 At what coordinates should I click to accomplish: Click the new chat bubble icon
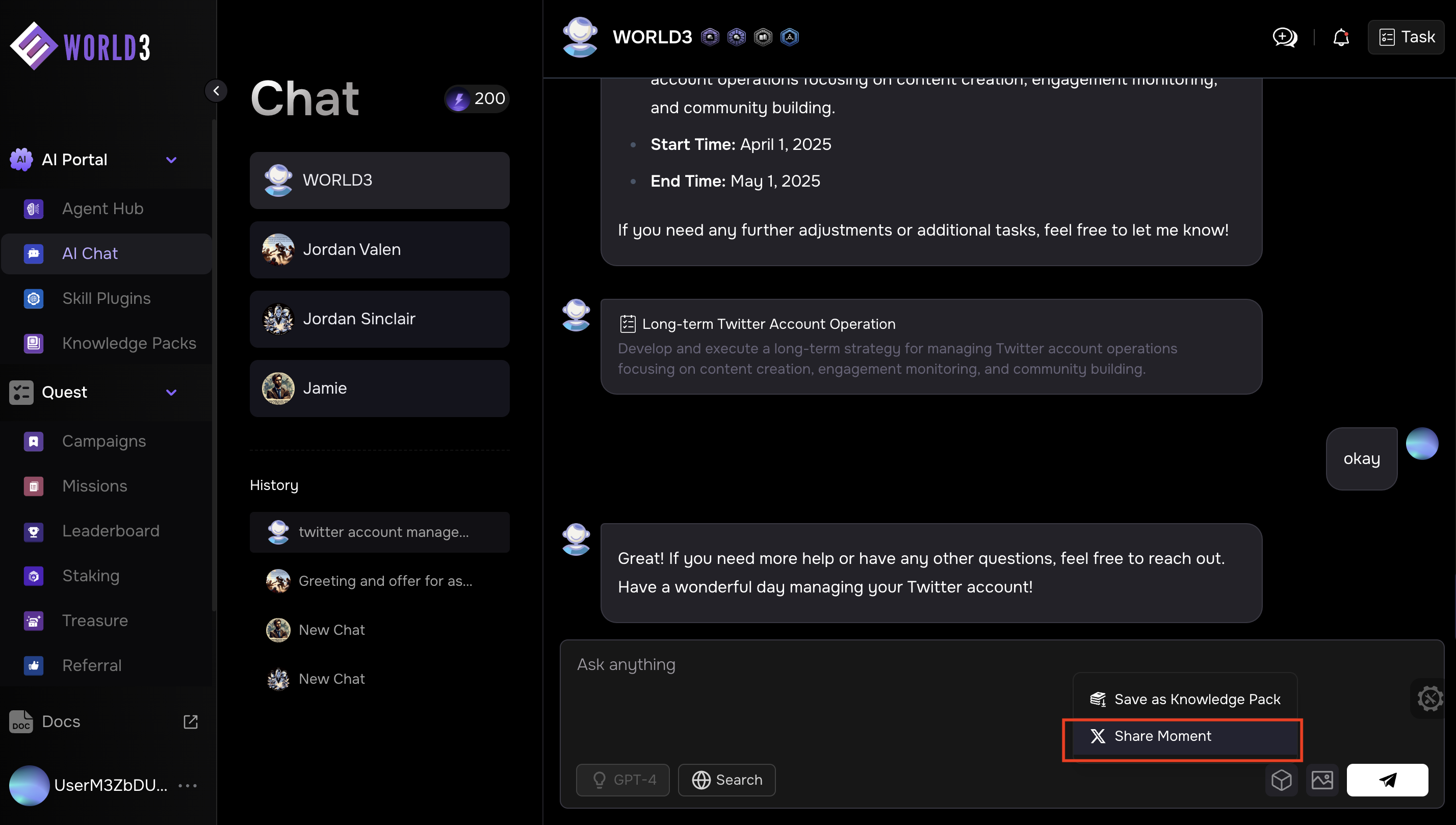coord(1284,37)
